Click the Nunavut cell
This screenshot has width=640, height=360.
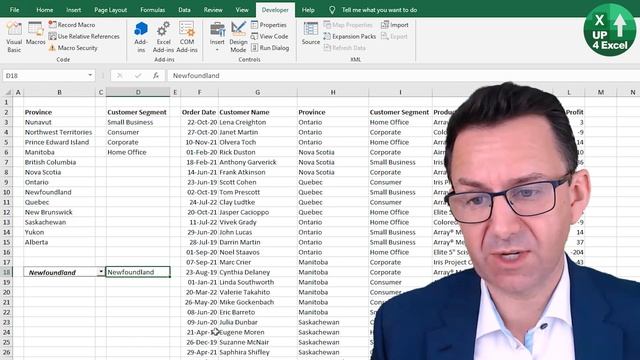(x=60, y=122)
